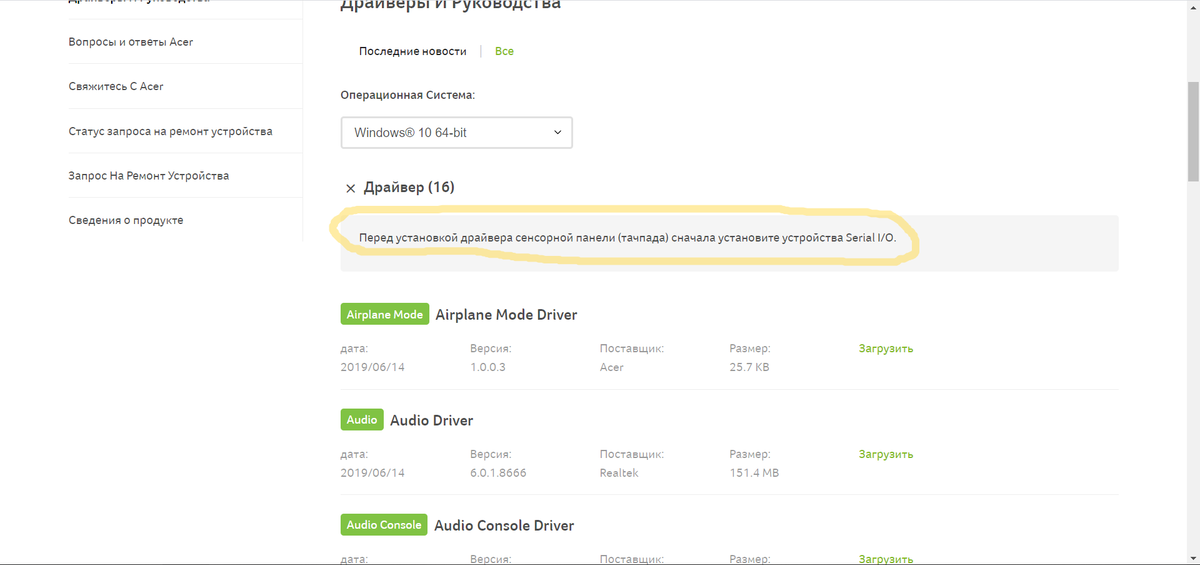The height and width of the screenshot is (565, 1200).
Task: Open Свяжитесь С Acer page
Action: click(116, 86)
